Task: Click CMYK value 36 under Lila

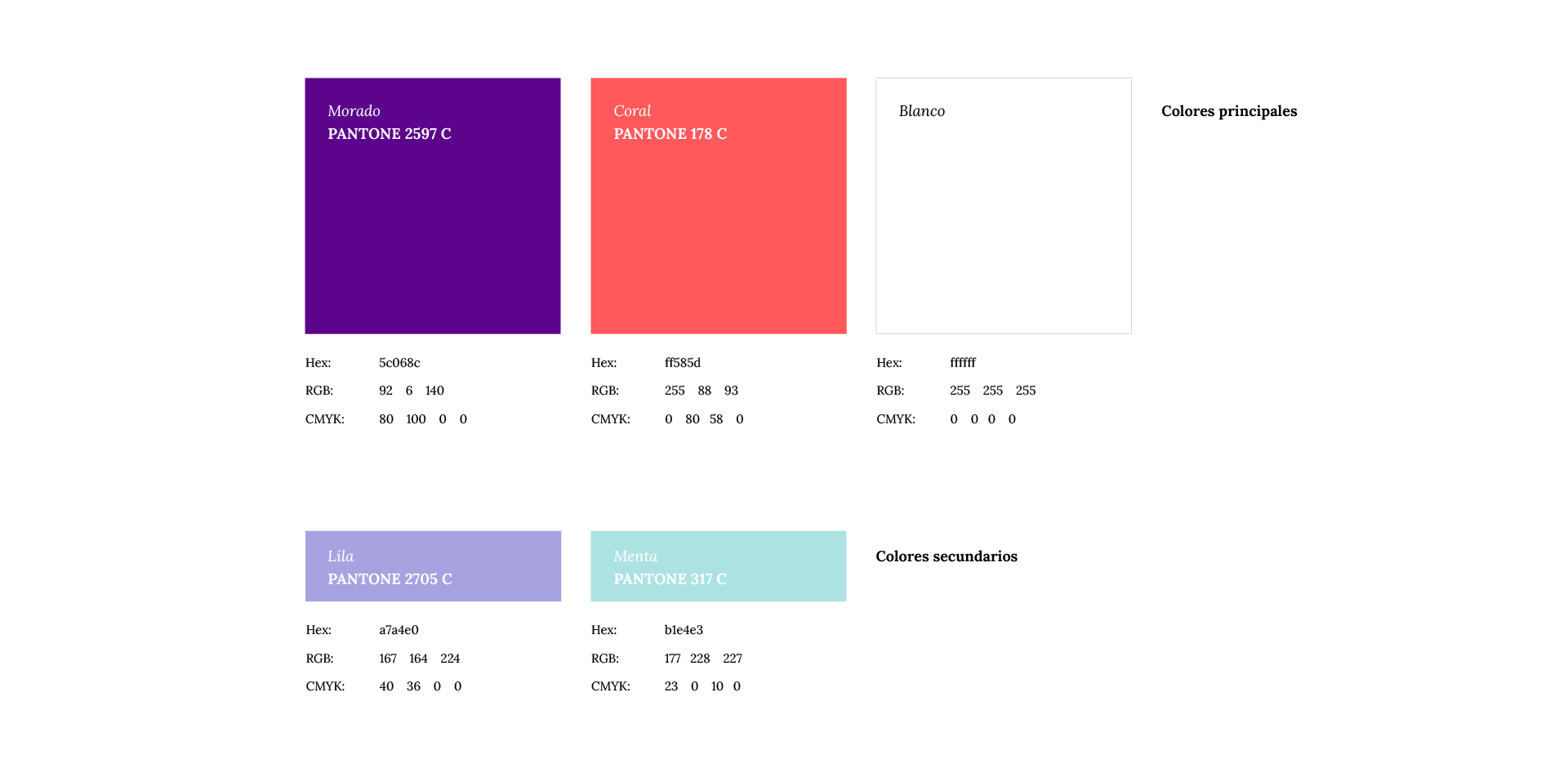Action: (413, 686)
